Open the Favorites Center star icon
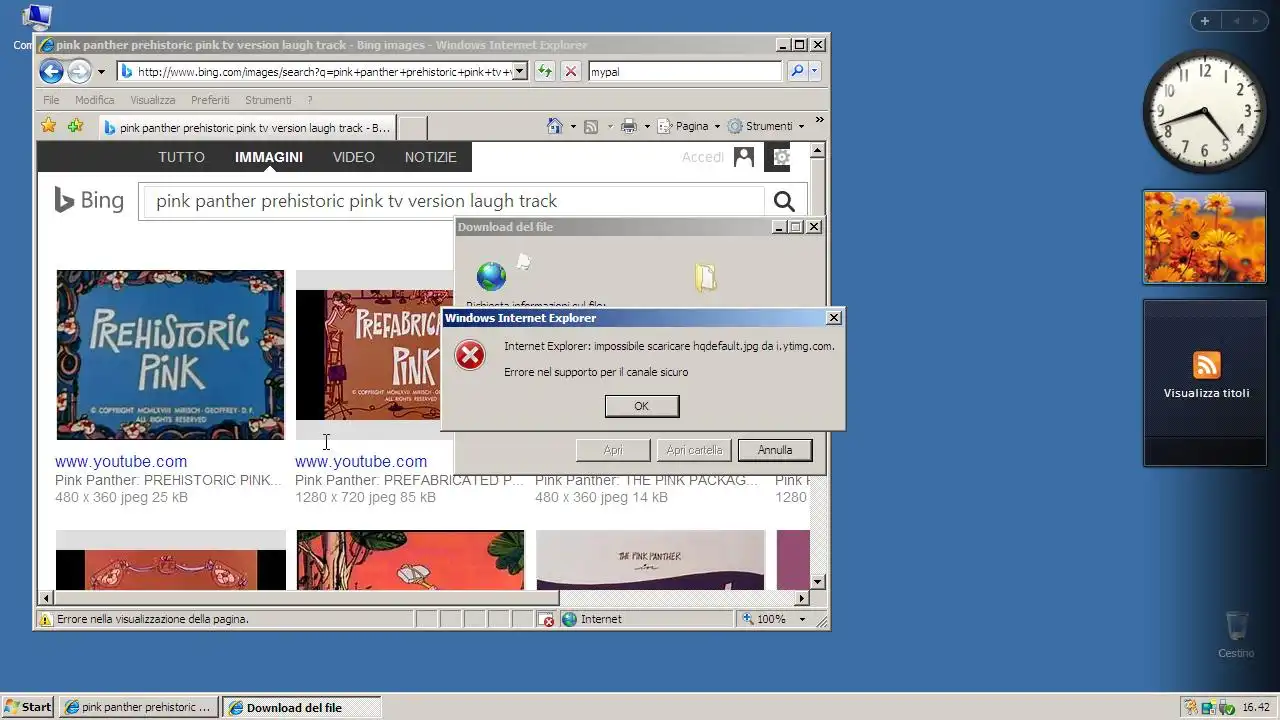The width and height of the screenshot is (1280, 720). (48, 126)
